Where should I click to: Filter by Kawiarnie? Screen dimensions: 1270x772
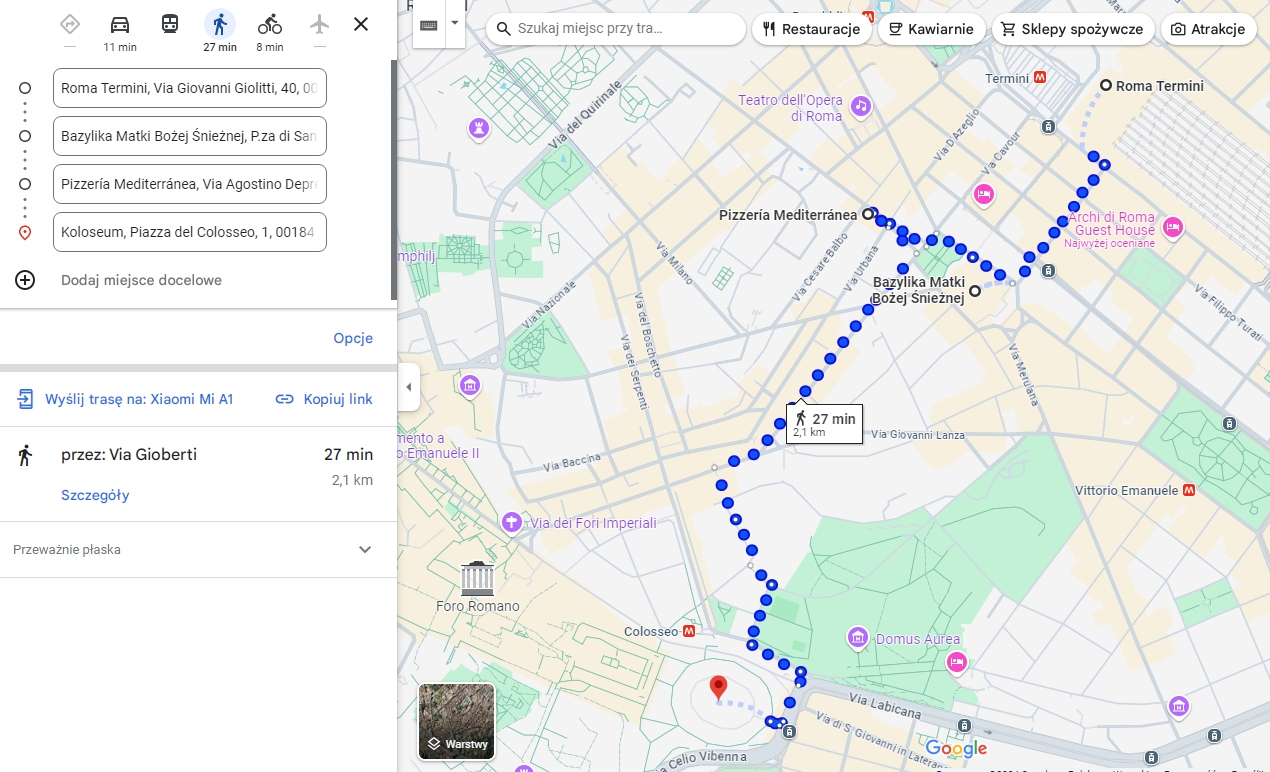click(x=931, y=29)
